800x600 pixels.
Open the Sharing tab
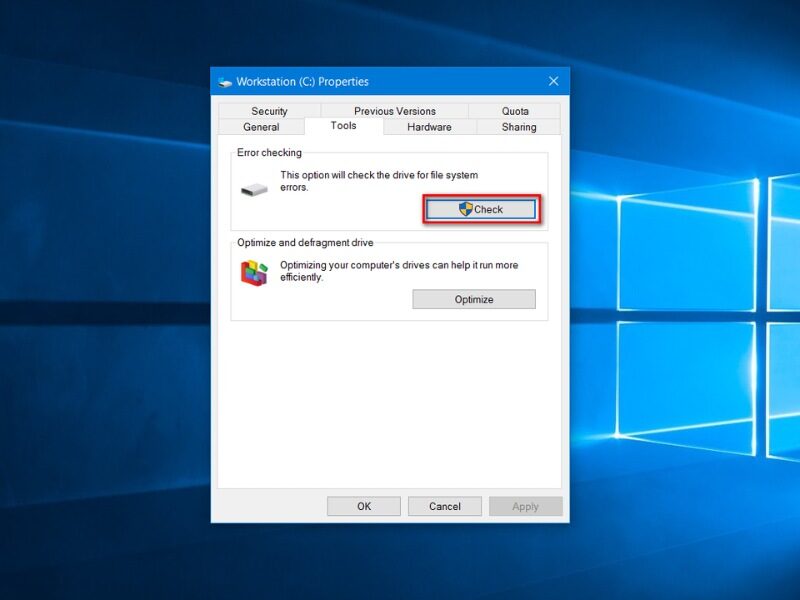click(518, 127)
